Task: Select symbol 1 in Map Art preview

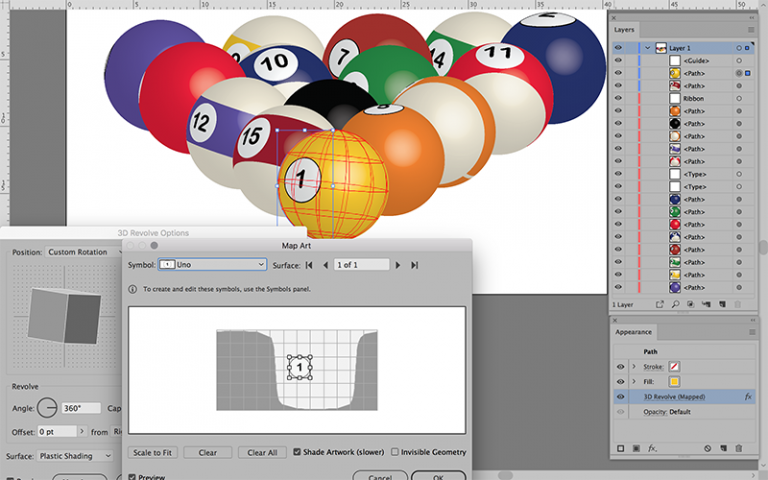Action: pyautogui.click(x=299, y=367)
